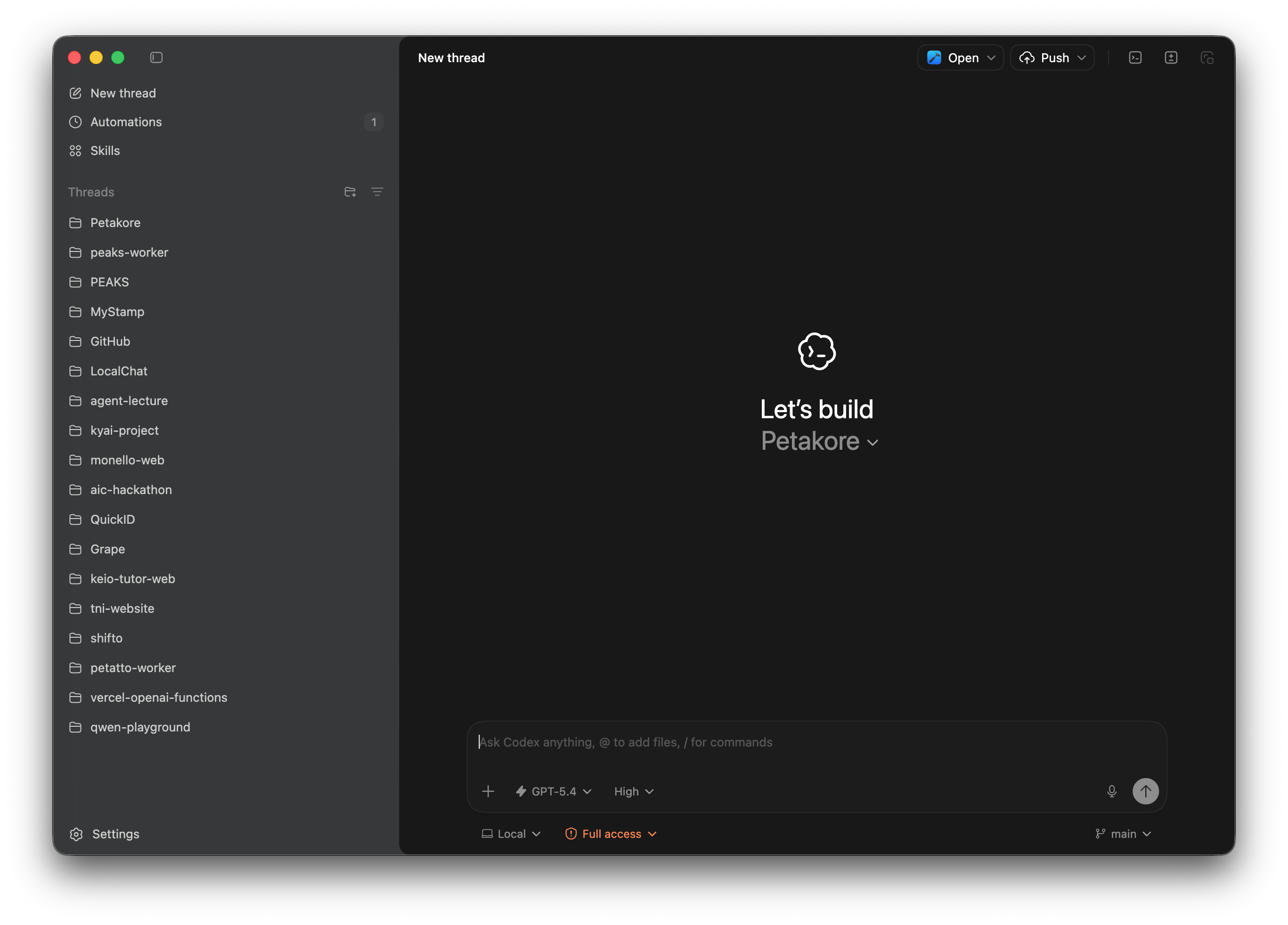Click the Codex logo icon
The image size is (1288, 925).
816,351
